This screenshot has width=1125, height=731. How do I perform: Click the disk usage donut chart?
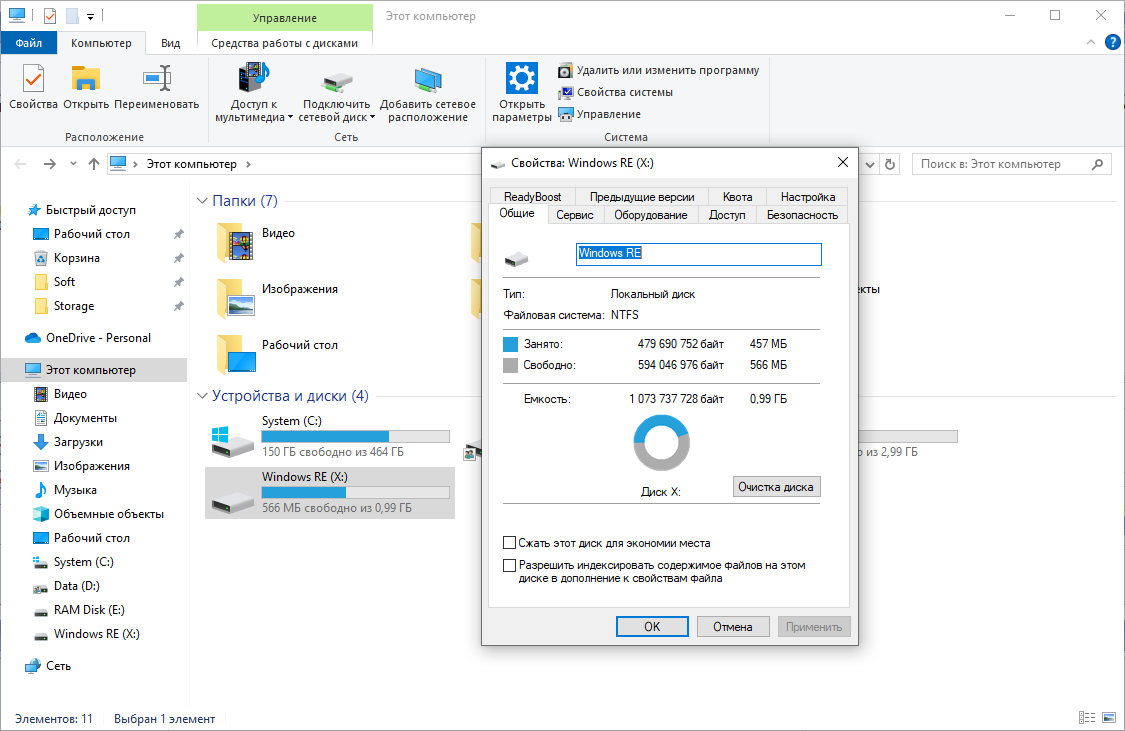(x=662, y=443)
